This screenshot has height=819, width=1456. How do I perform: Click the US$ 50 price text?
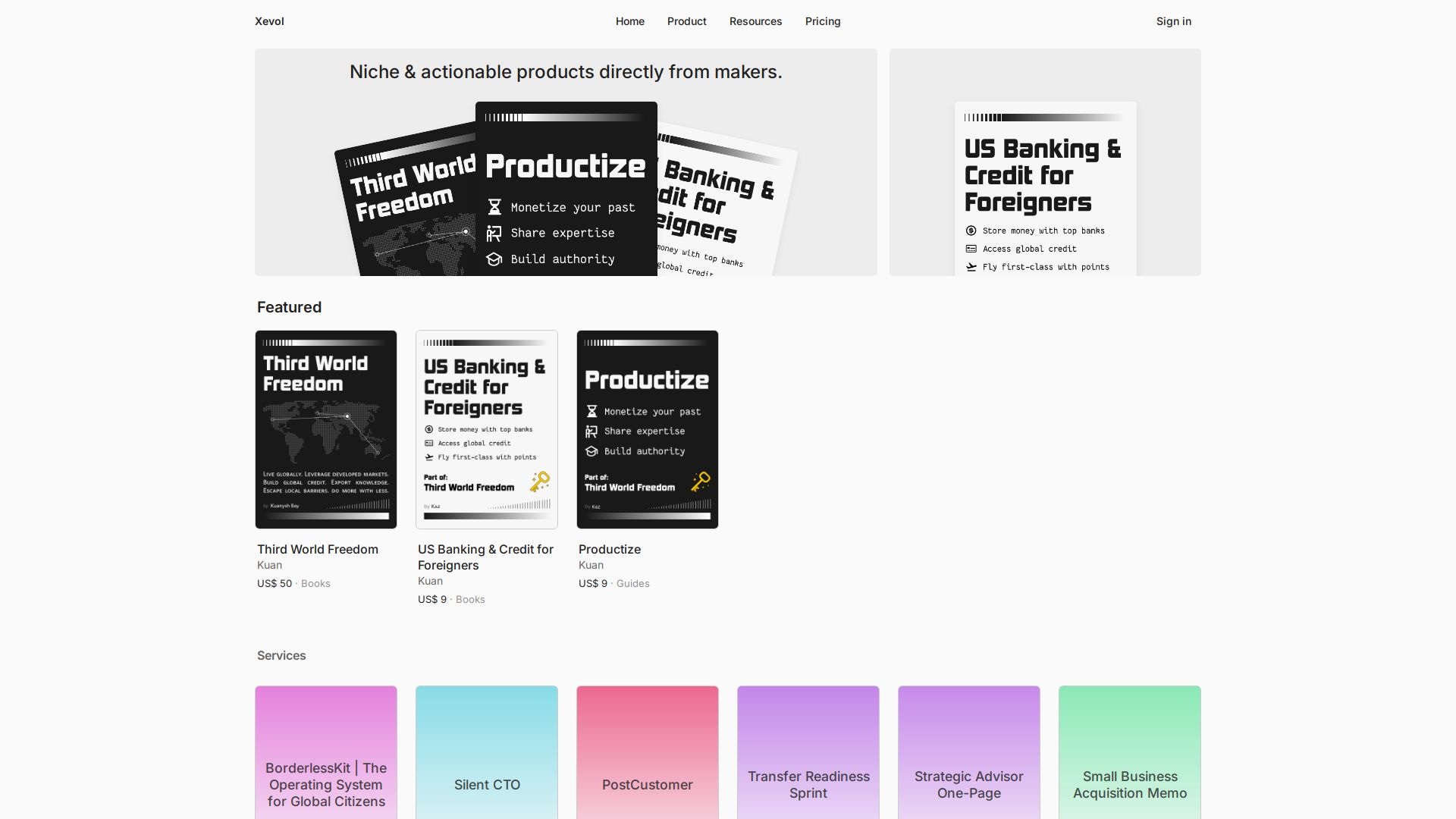pyautogui.click(x=275, y=583)
